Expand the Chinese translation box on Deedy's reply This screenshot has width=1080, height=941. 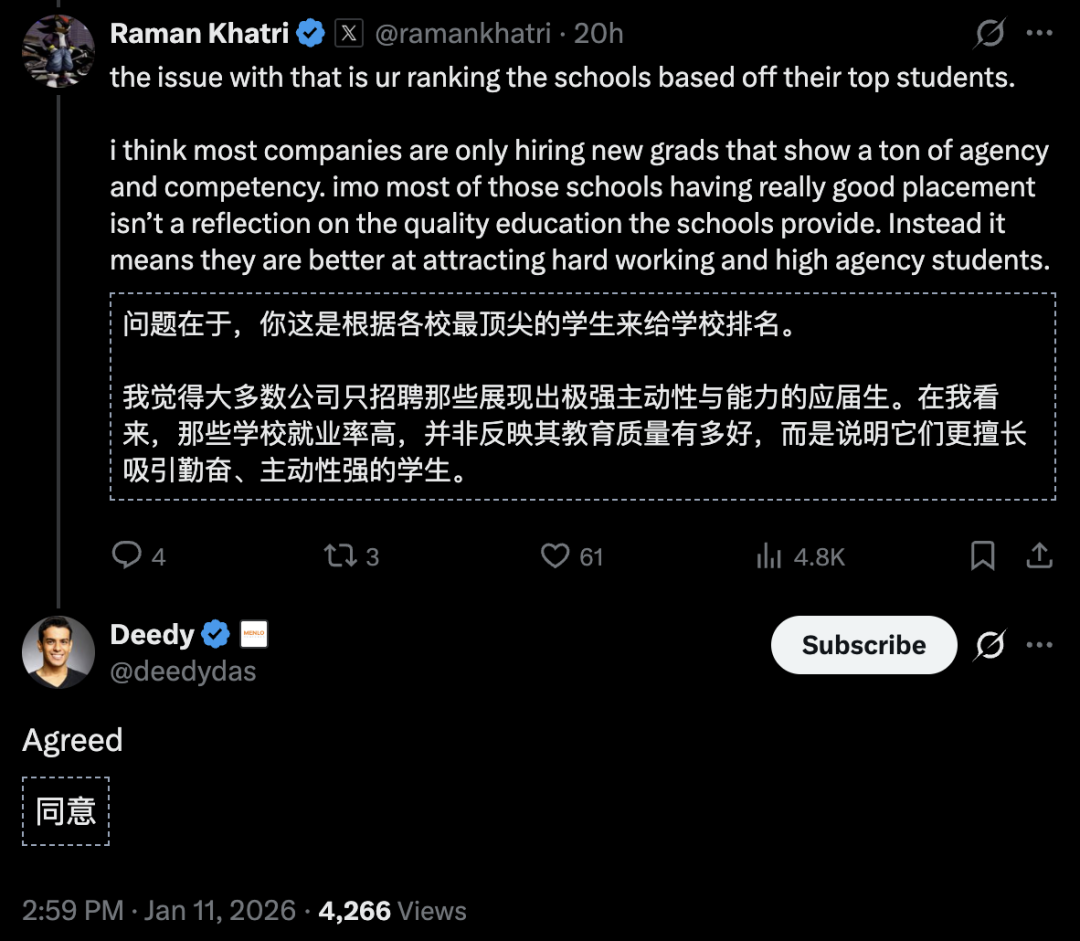(x=65, y=811)
